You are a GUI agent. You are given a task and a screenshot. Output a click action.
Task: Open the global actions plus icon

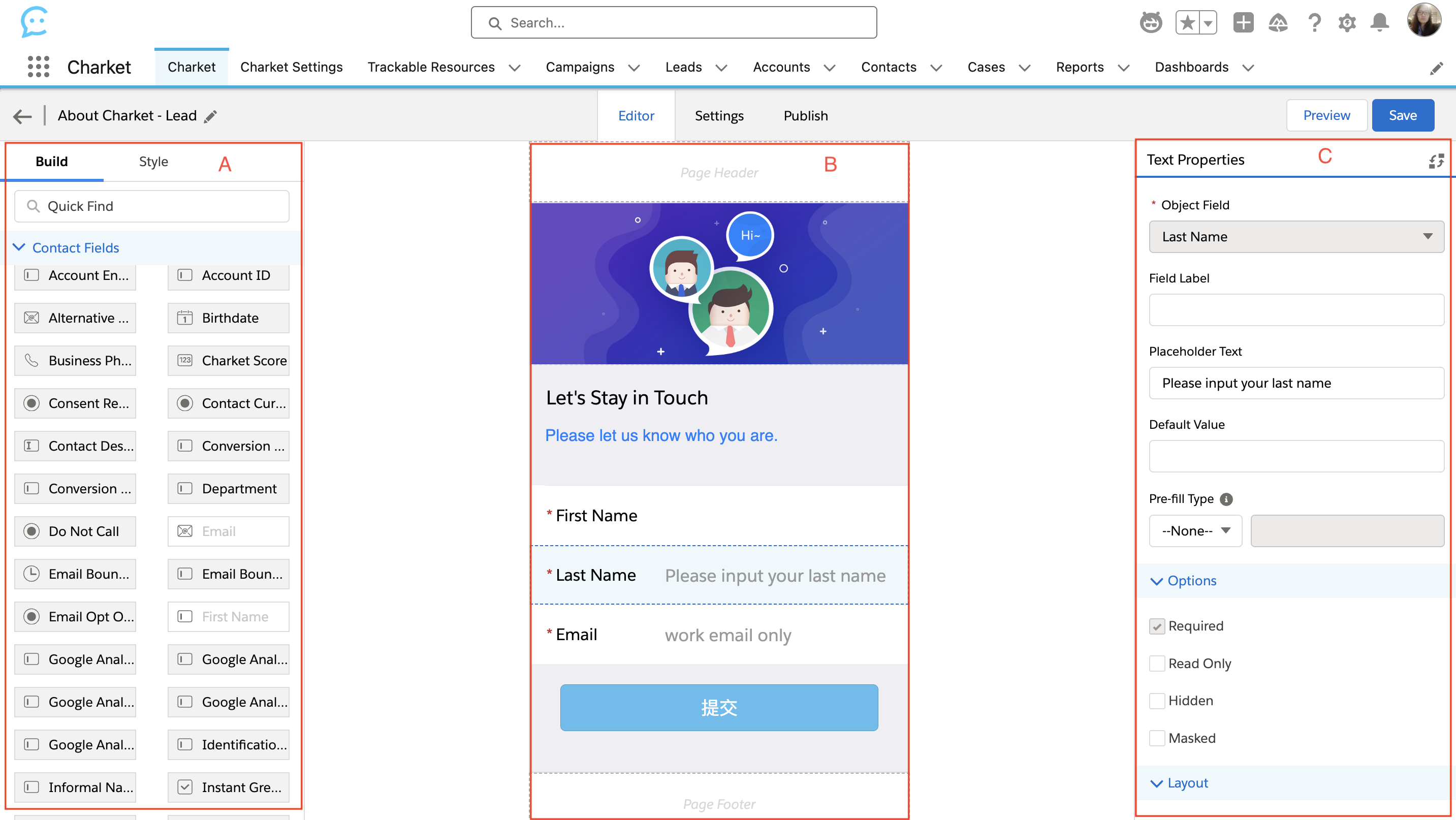click(x=1243, y=22)
